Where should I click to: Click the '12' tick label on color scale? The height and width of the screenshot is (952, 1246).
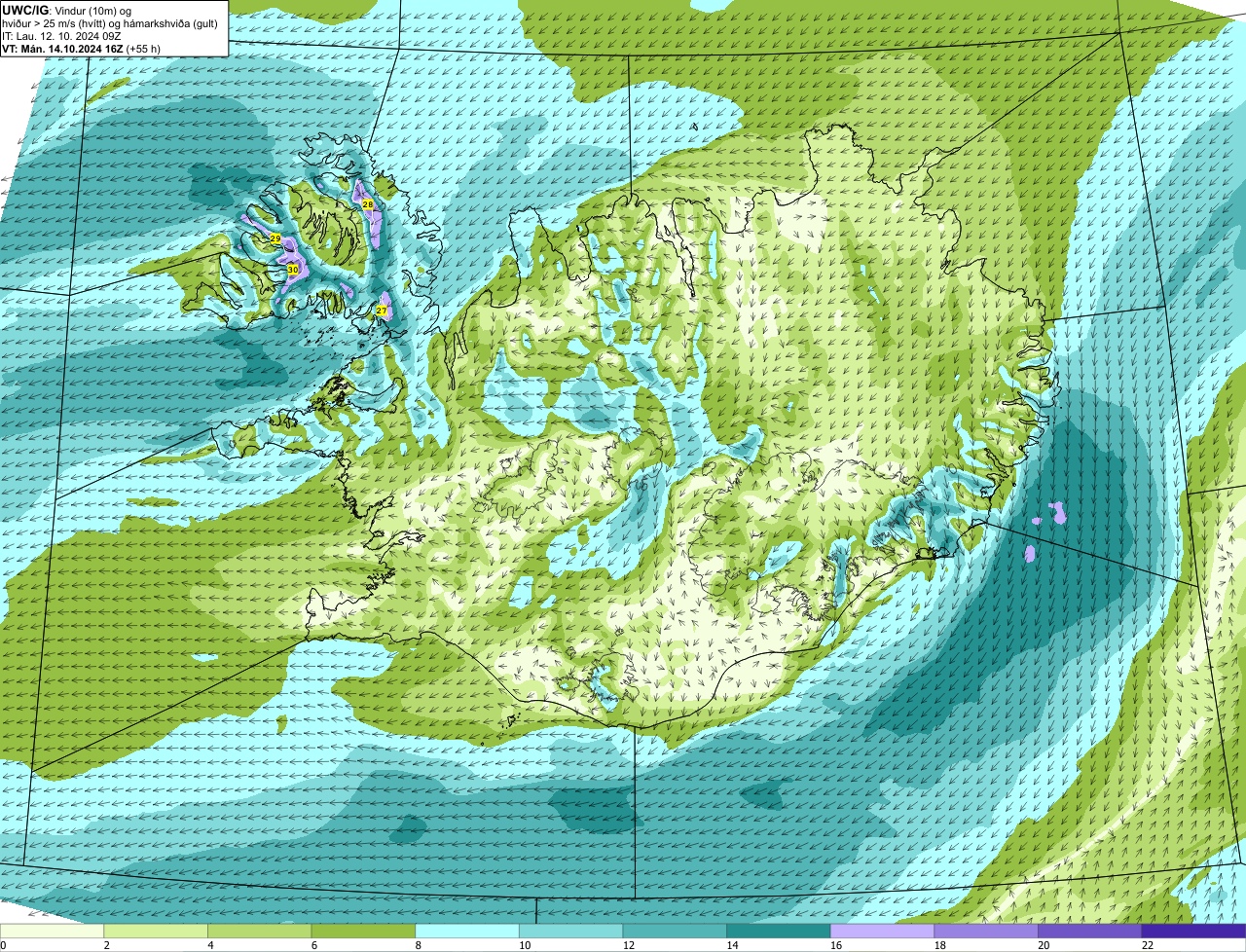pyautogui.click(x=628, y=945)
